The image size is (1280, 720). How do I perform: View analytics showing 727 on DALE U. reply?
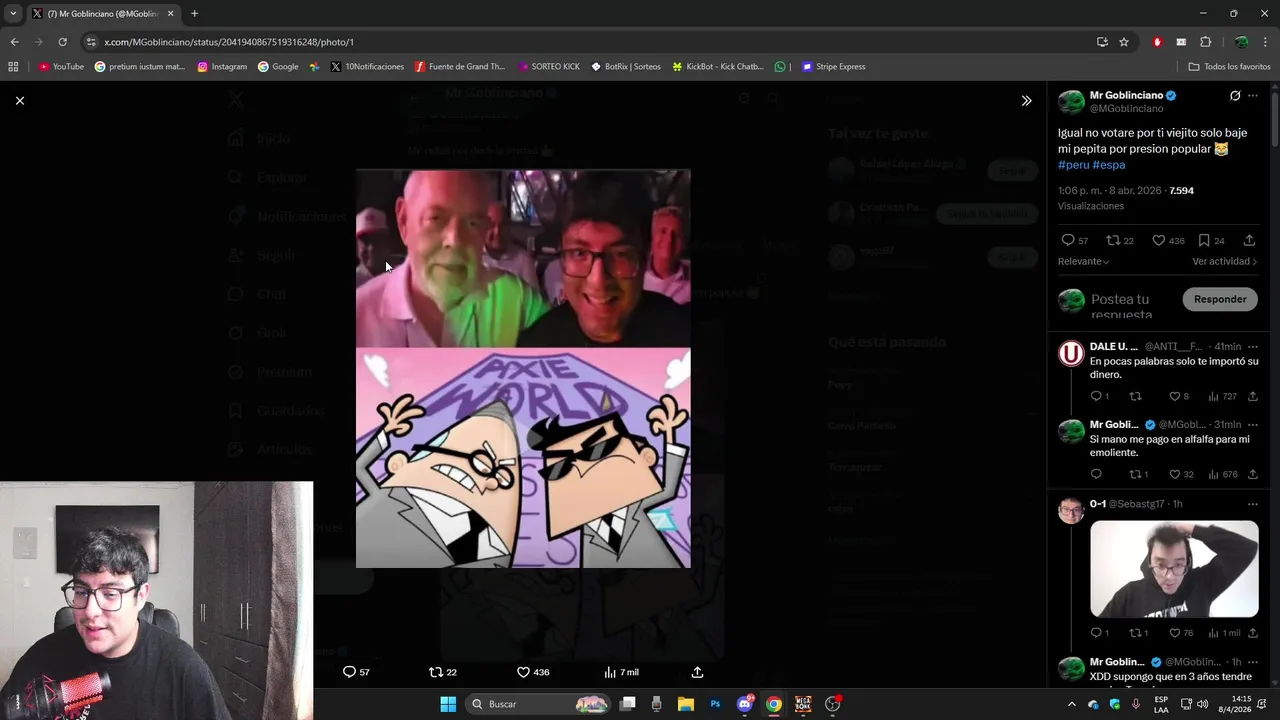(x=1223, y=396)
